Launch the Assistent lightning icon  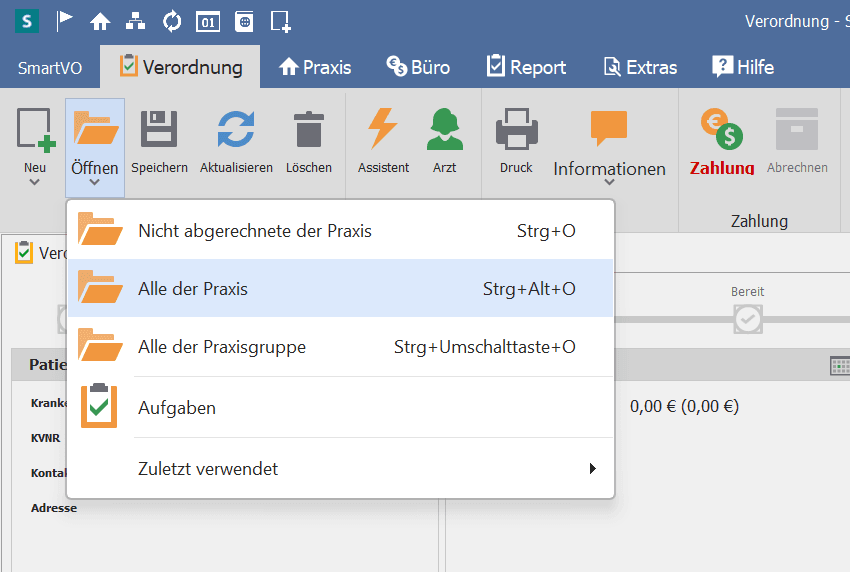(383, 128)
